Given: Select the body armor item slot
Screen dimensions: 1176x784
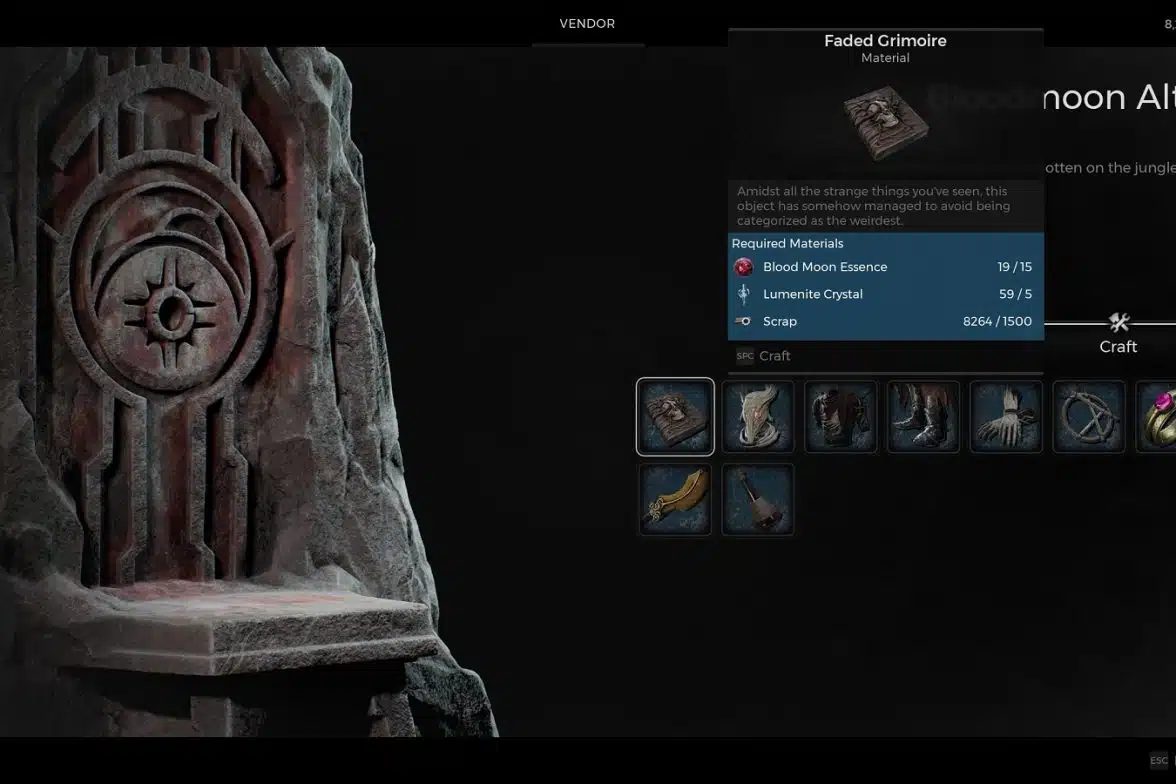Looking at the screenshot, I should pyautogui.click(x=841, y=416).
